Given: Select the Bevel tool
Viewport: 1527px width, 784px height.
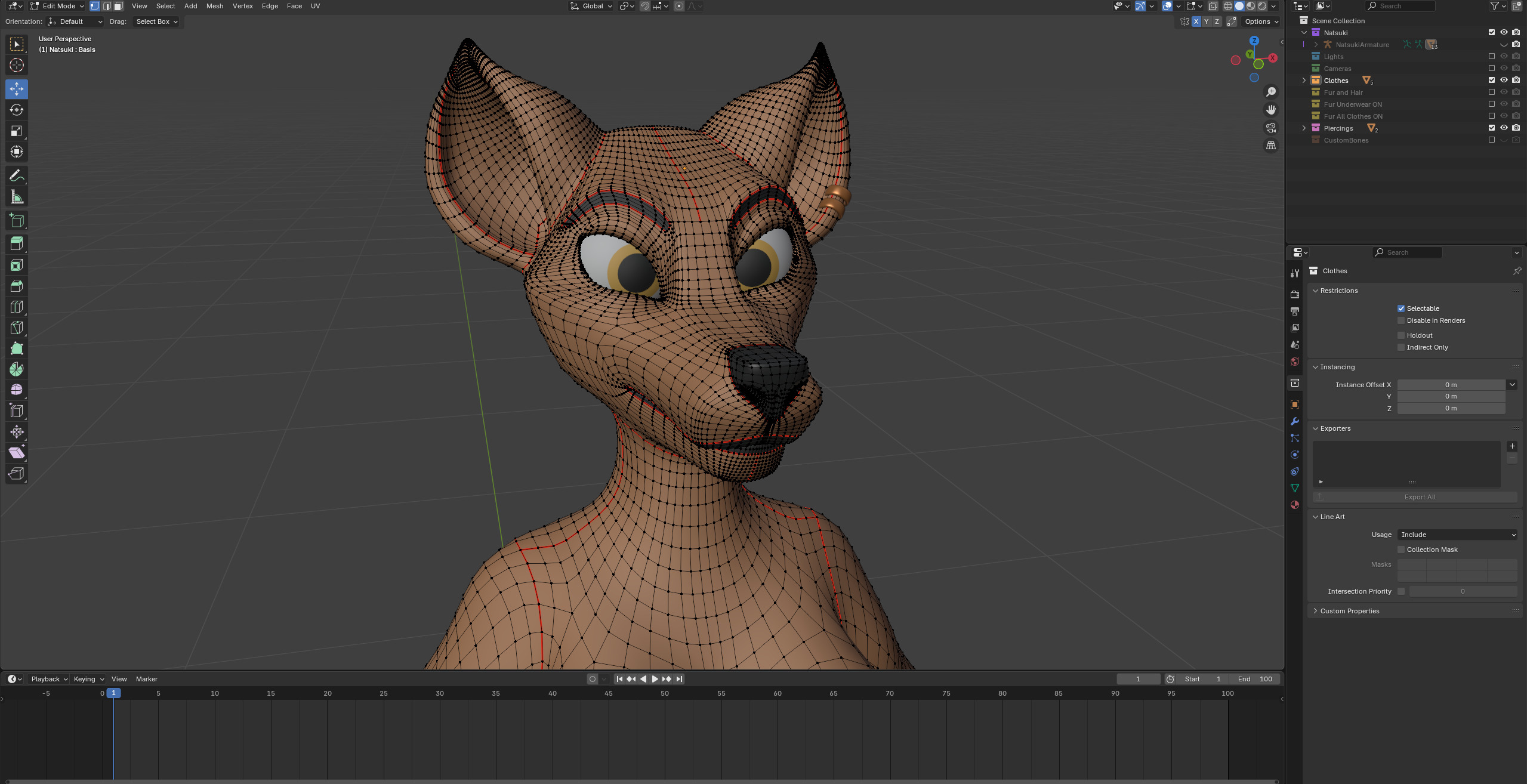Looking at the screenshot, I should point(17,286).
